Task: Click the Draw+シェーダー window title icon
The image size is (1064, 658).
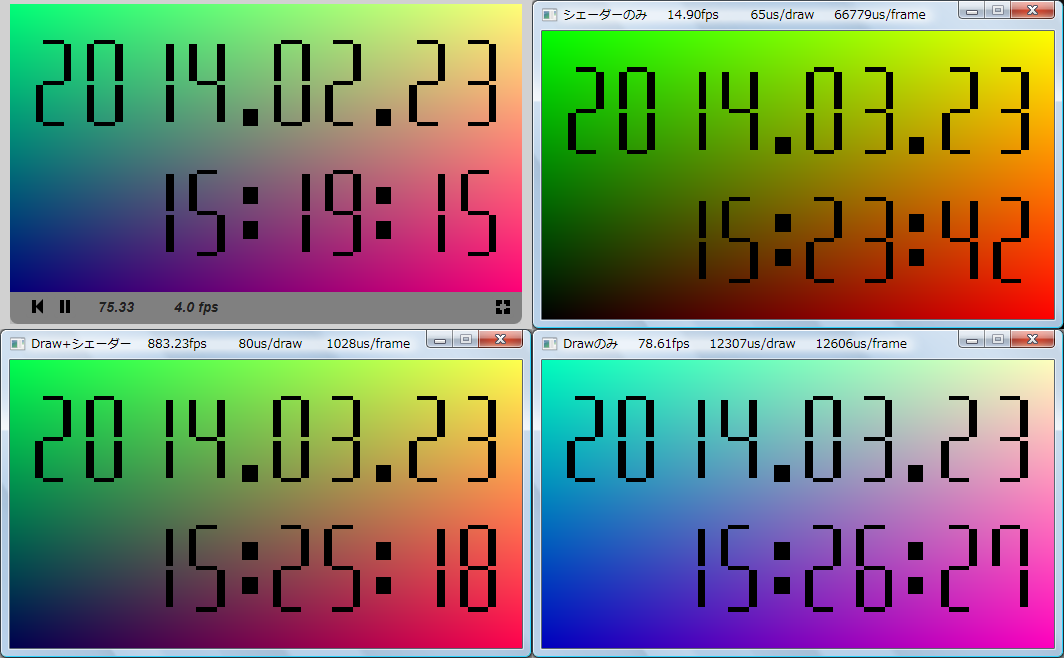Action: [x=18, y=344]
